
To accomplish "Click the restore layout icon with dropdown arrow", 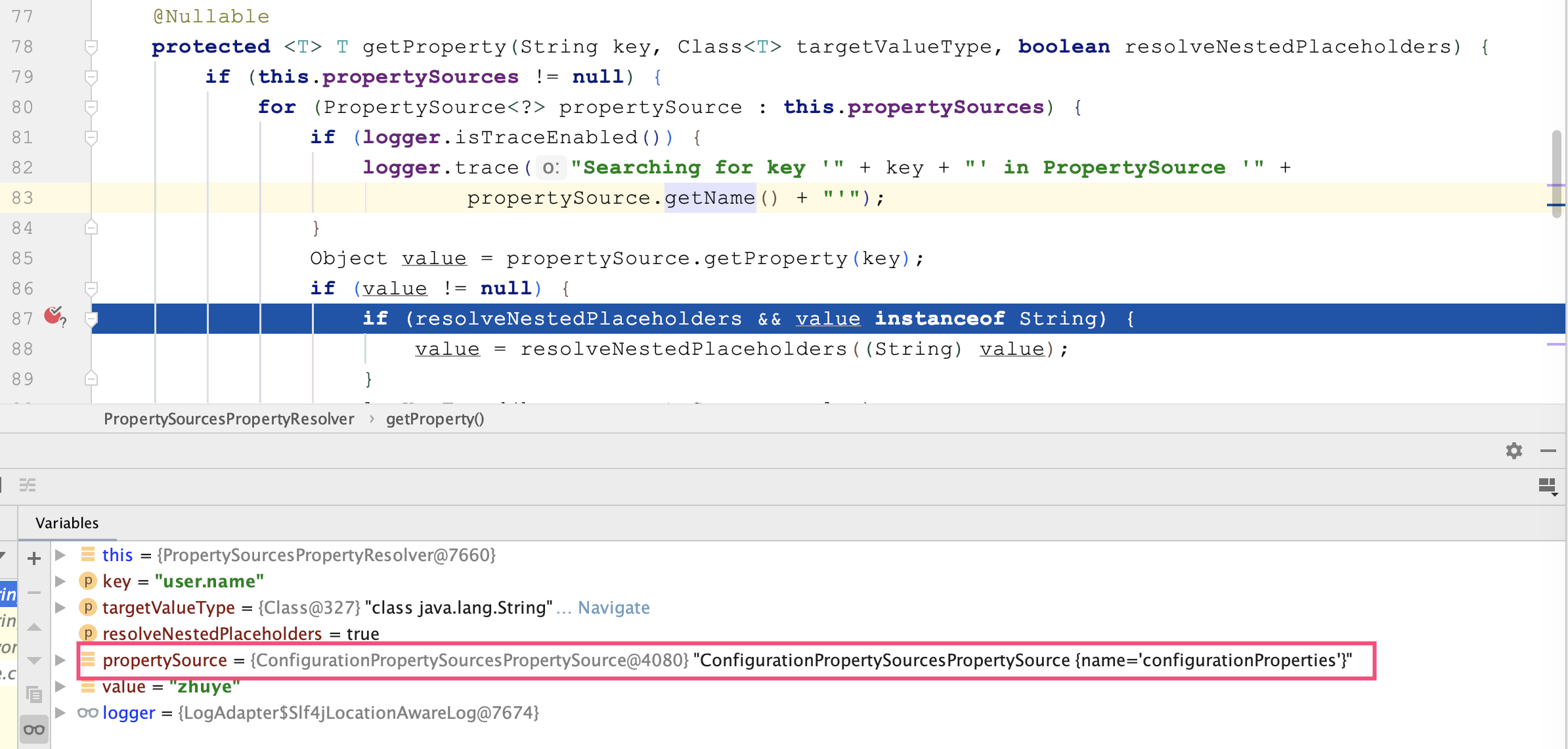I will pyautogui.click(x=1548, y=487).
